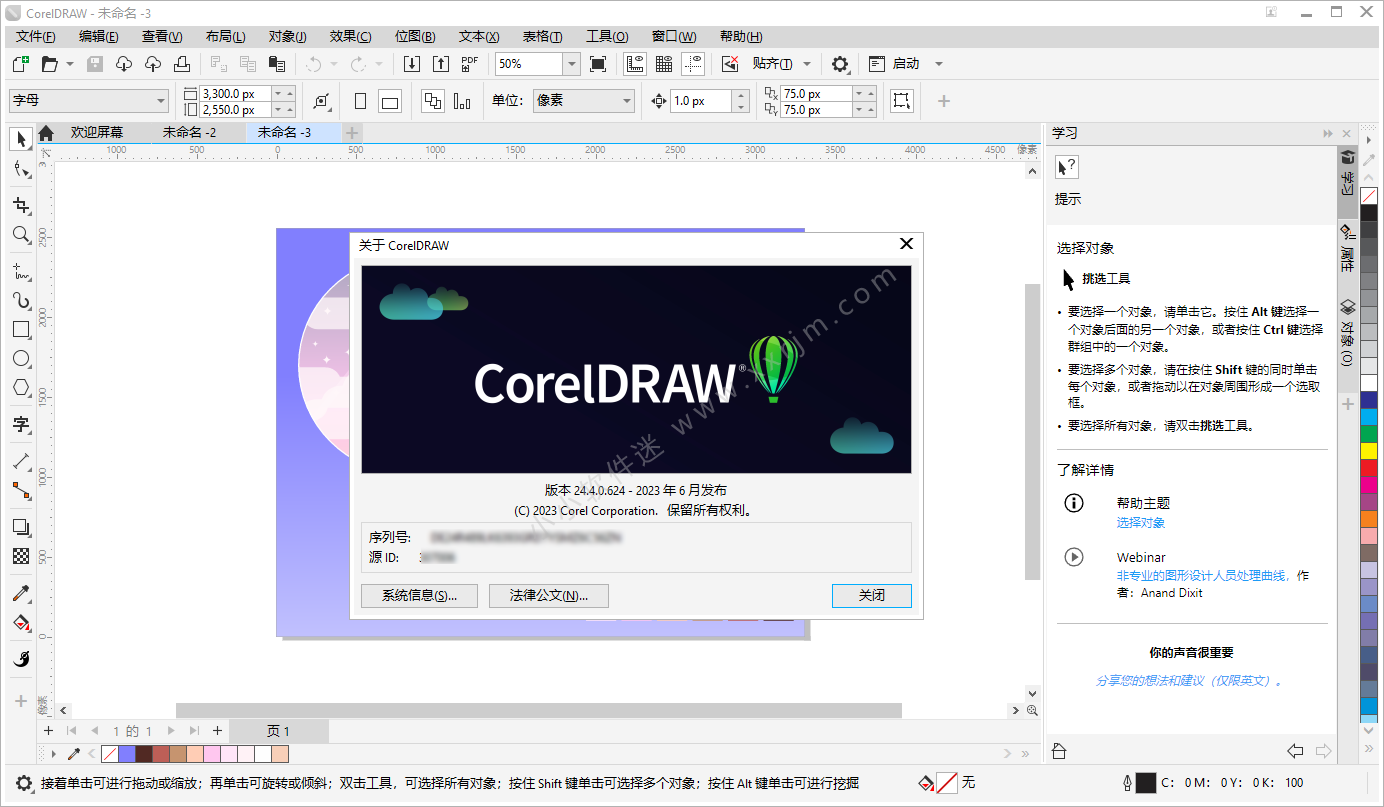Select the Artistic Media tool
Viewport: 1384px width, 807px height.
click(21, 300)
